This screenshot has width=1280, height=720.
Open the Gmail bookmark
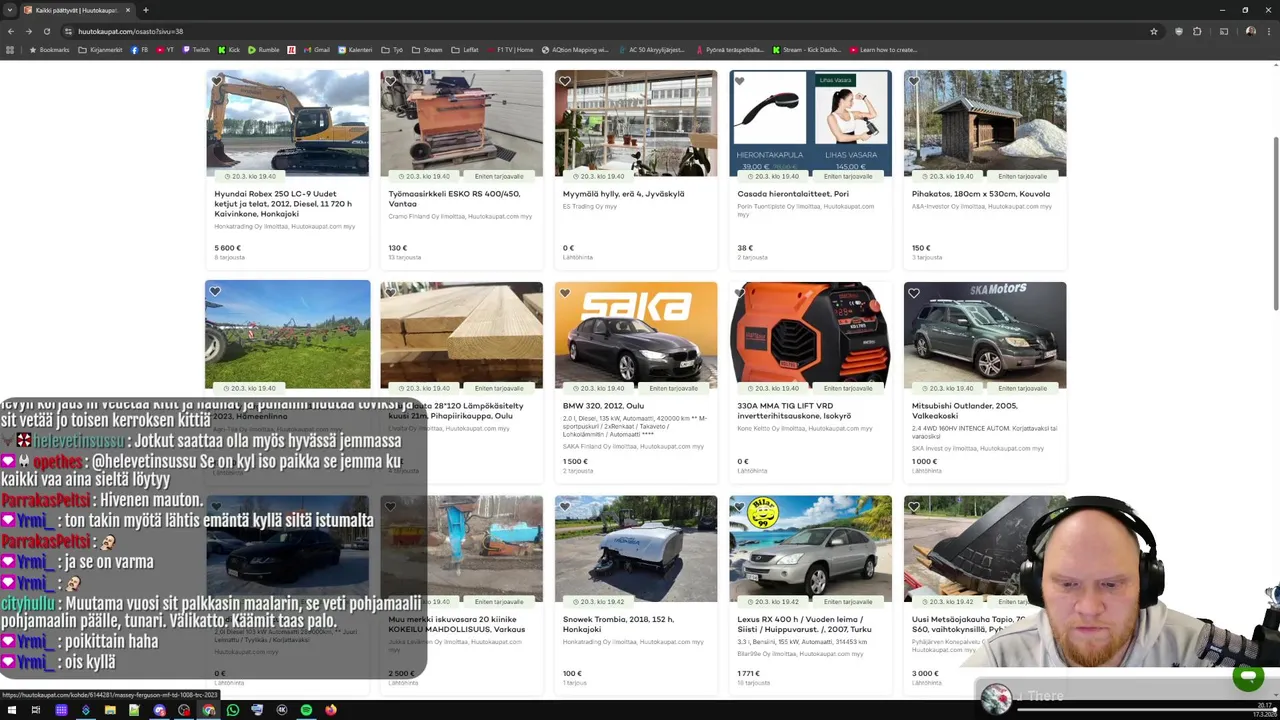pos(316,49)
